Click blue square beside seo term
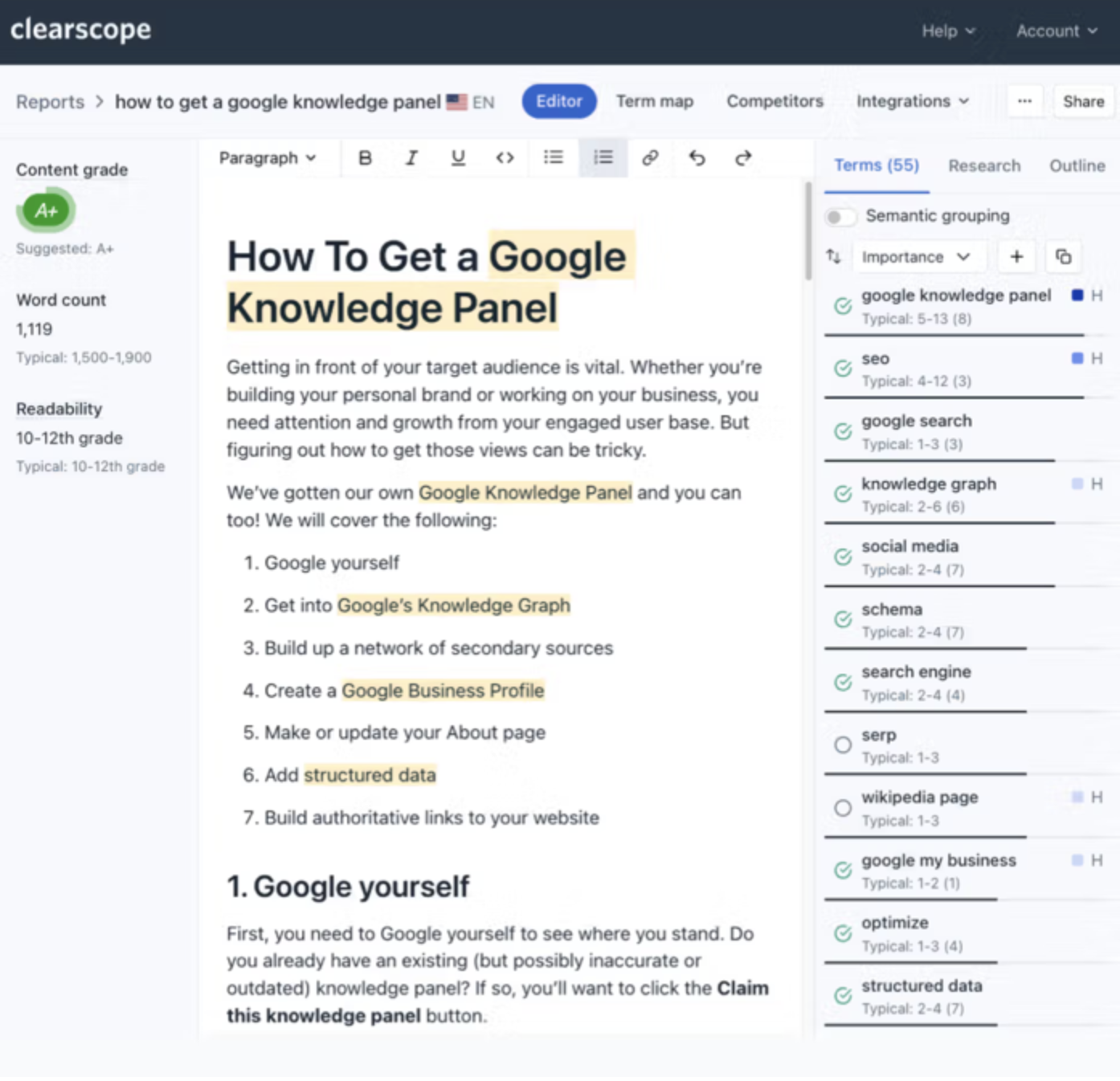 tap(1077, 357)
